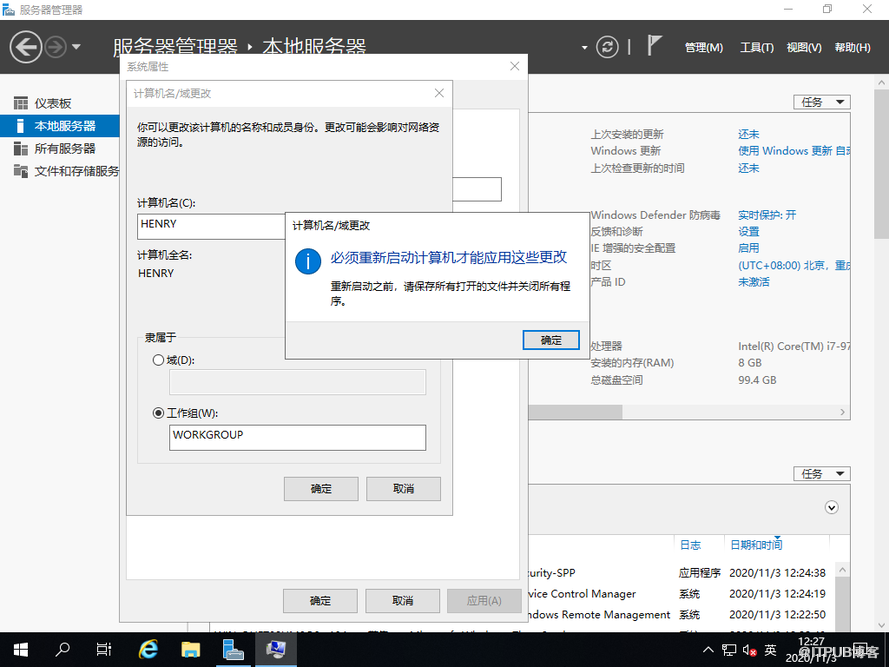Sort events by 日期和时间 column header
The height and width of the screenshot is (667, 889).
click(756, 545)
